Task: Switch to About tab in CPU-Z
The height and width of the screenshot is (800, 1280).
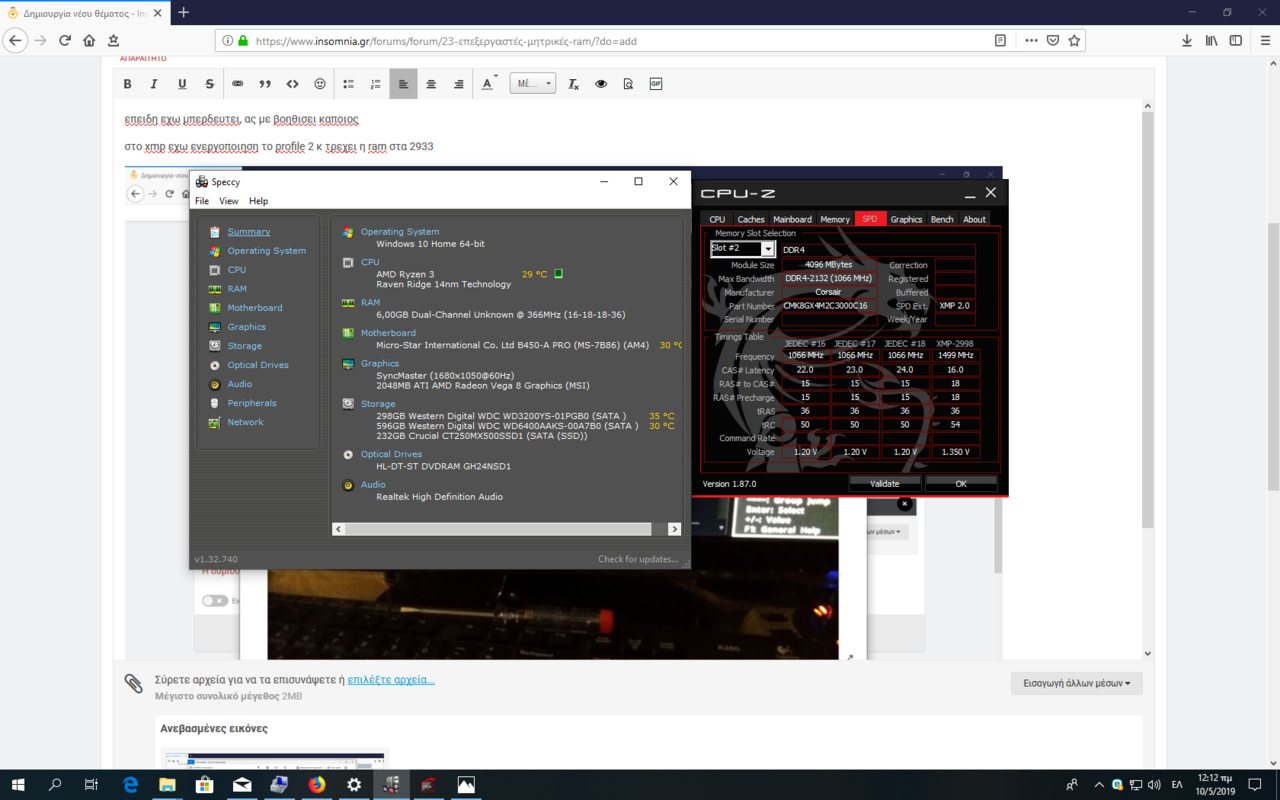Action: click(974, 219)
